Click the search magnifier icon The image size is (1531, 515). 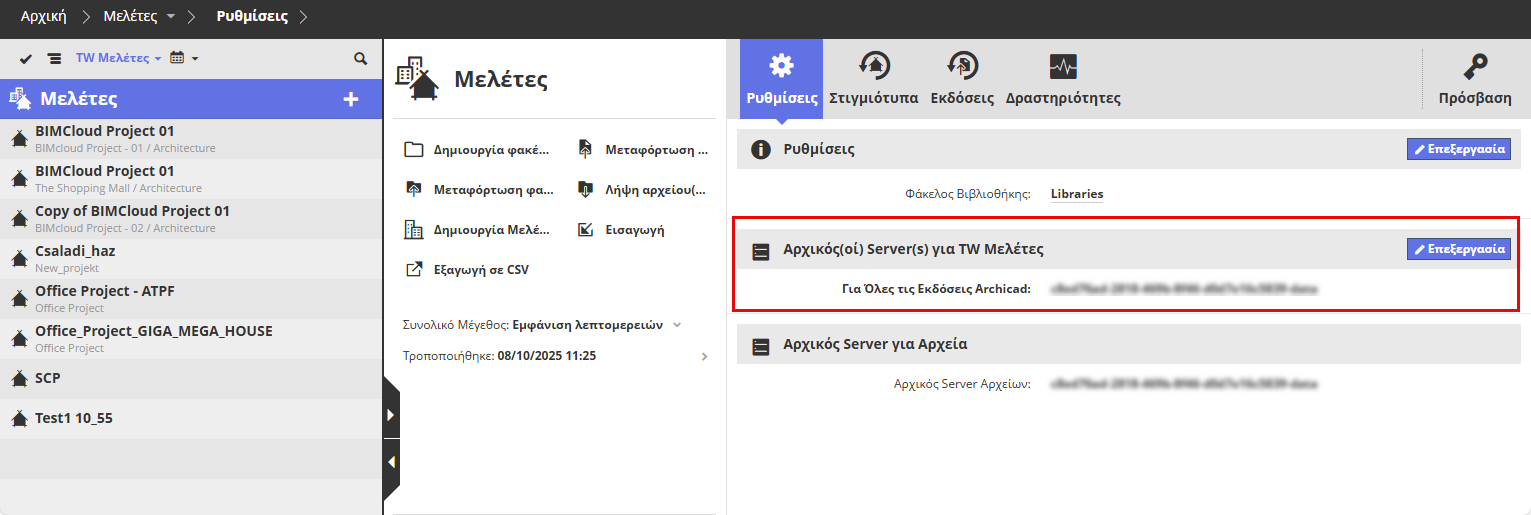(x=360, y=59)
